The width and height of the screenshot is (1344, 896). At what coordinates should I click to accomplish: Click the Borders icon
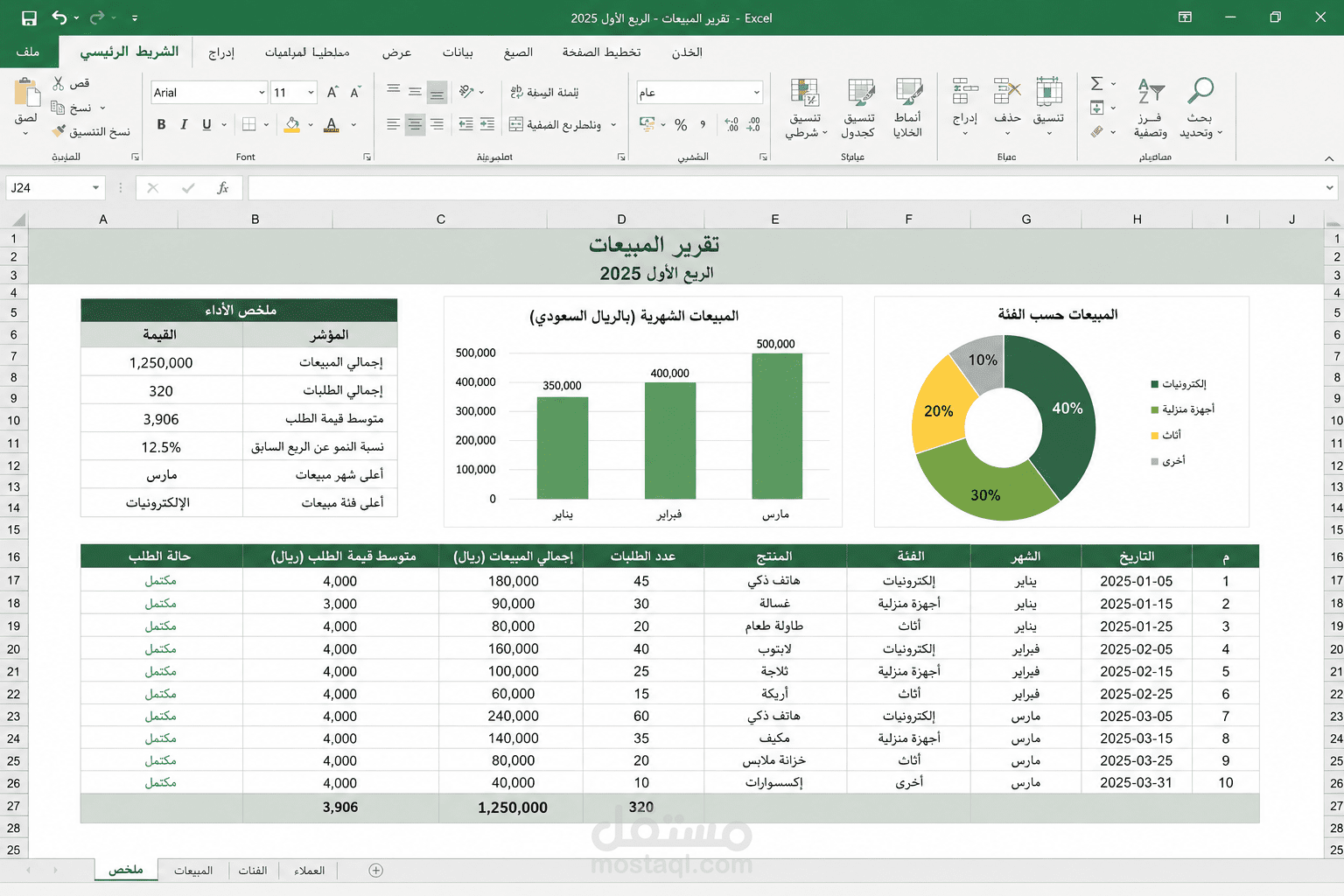249,124
